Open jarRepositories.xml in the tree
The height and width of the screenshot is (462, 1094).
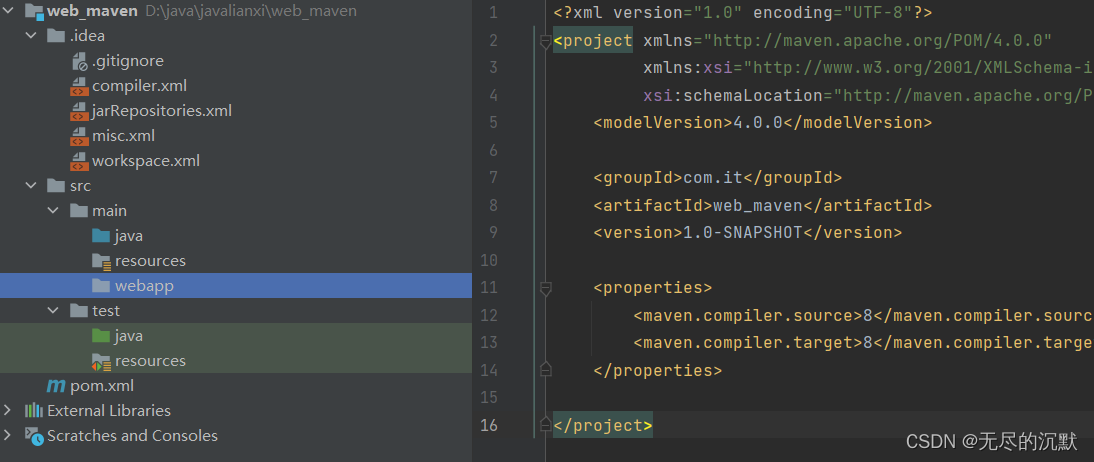(x=162, y=112)
